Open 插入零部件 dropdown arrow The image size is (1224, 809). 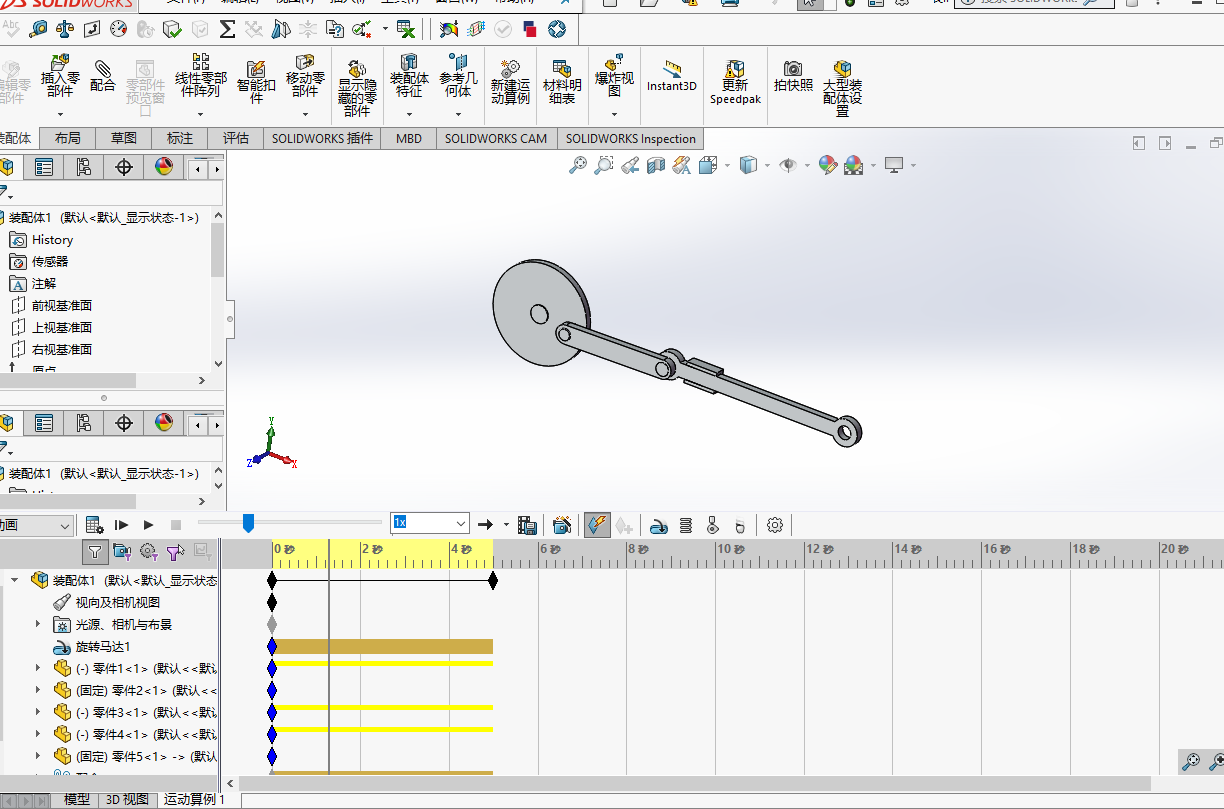[x=60, y=115]
